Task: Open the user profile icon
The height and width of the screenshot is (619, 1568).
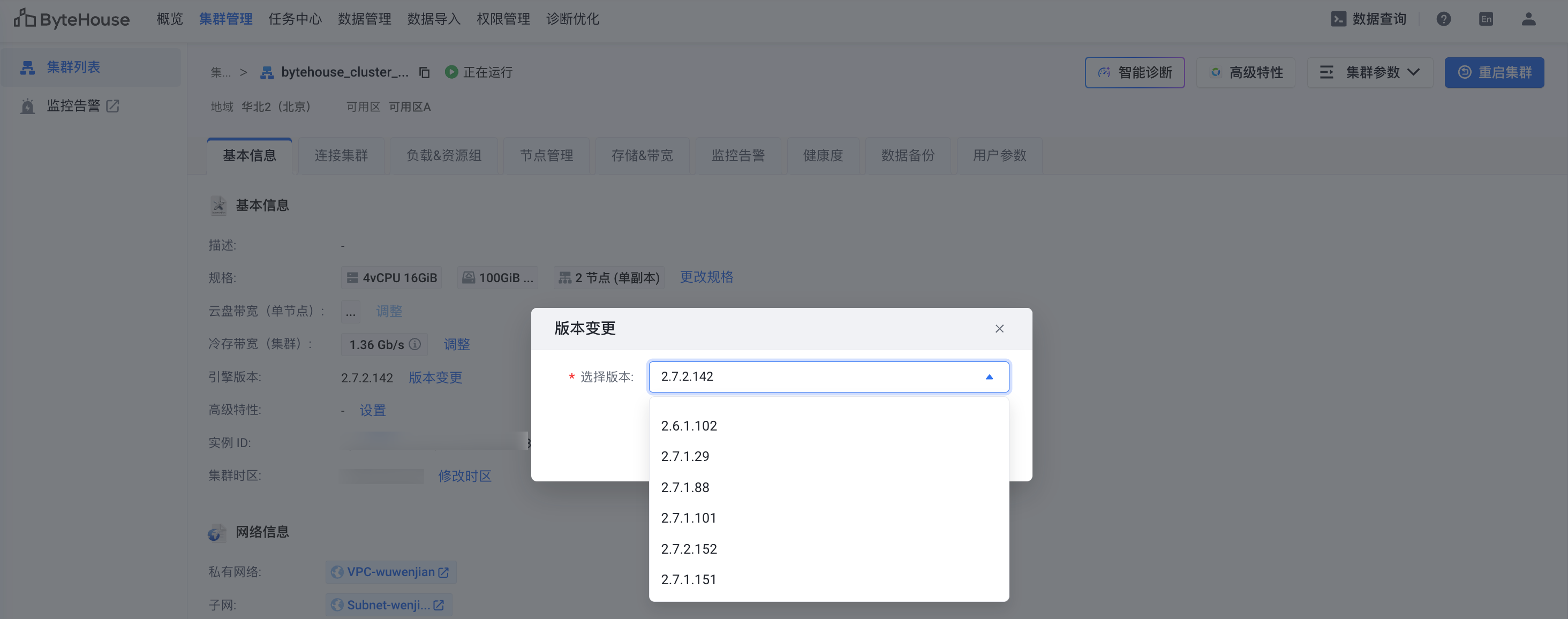Action: coord(1528,19)
